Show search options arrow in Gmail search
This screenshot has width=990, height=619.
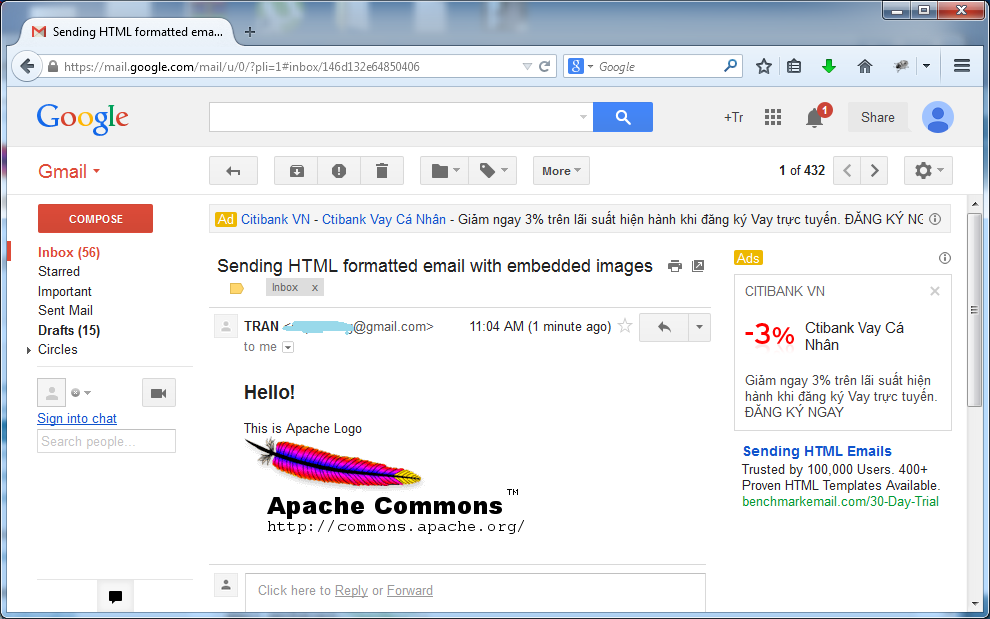tap(583, 117)
